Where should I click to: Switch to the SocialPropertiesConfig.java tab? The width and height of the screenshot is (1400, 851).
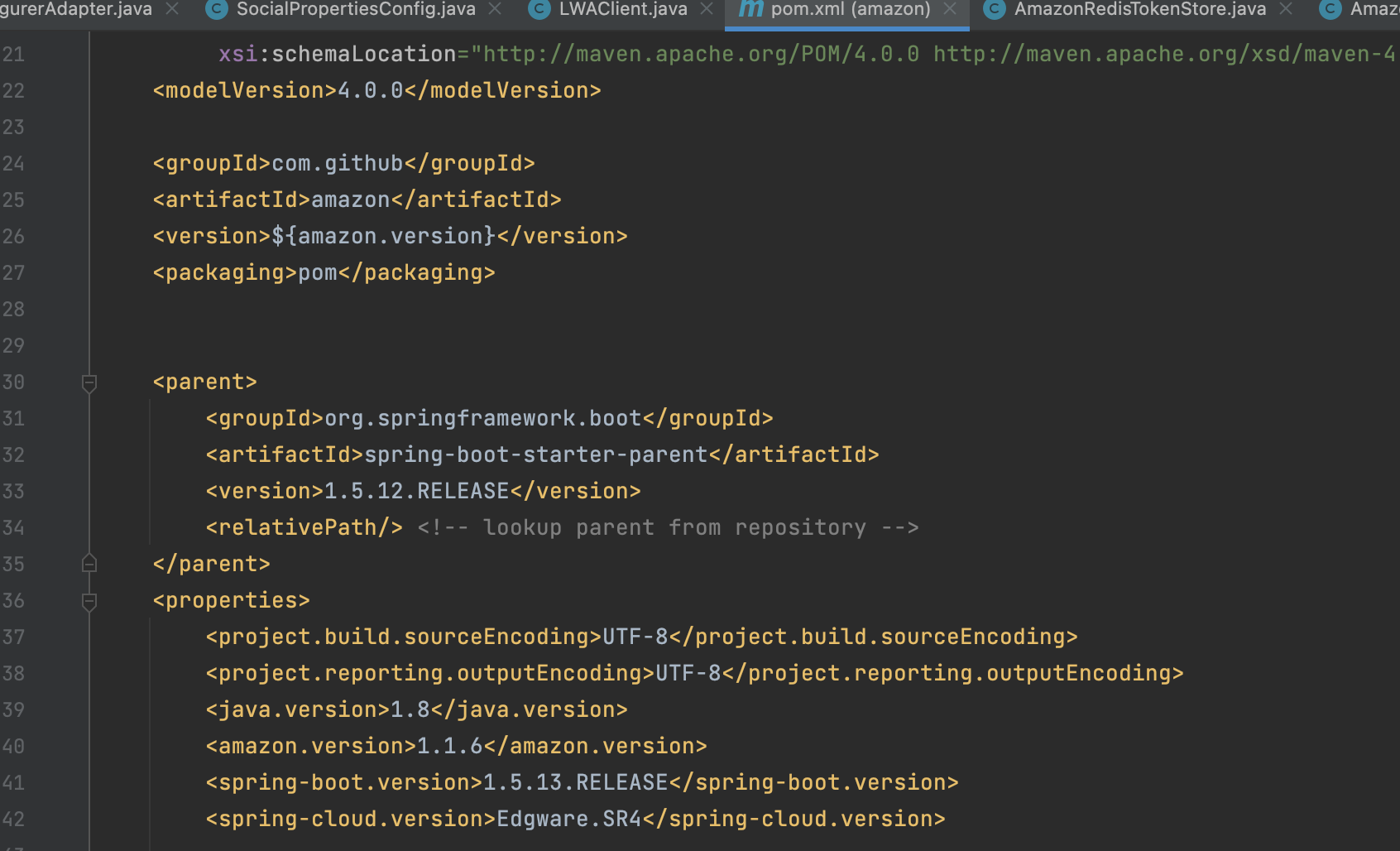point(356,10)
